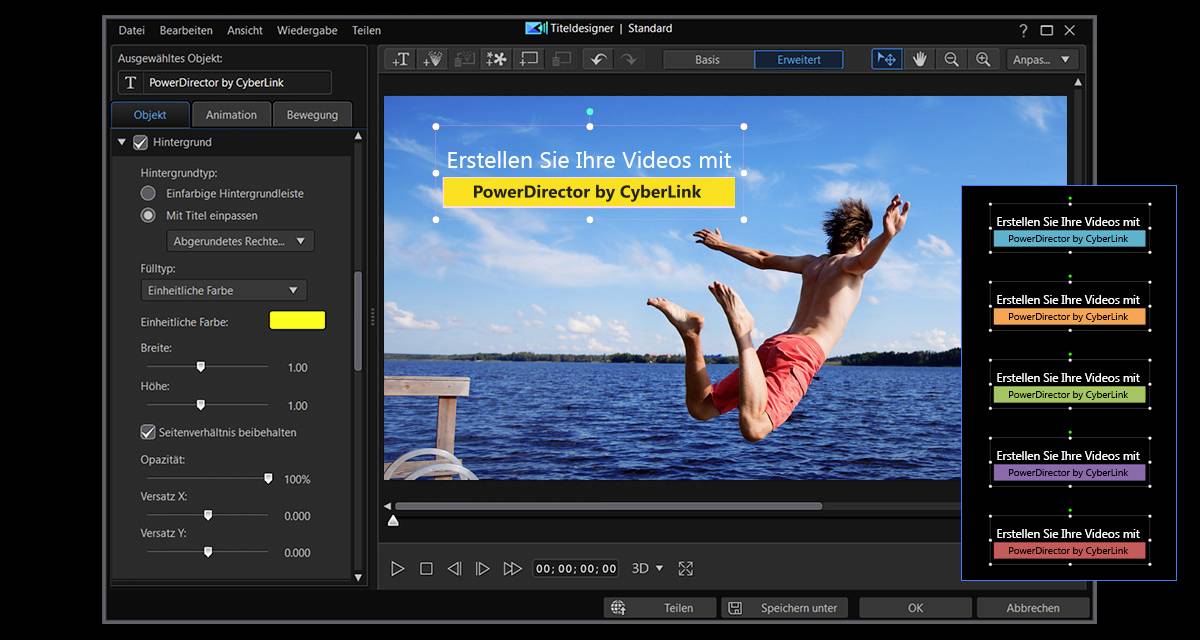Click the yellow Einheitliche Farbe swatch
This screenshot has height=640, width=1200.
(x=296, y=320)
